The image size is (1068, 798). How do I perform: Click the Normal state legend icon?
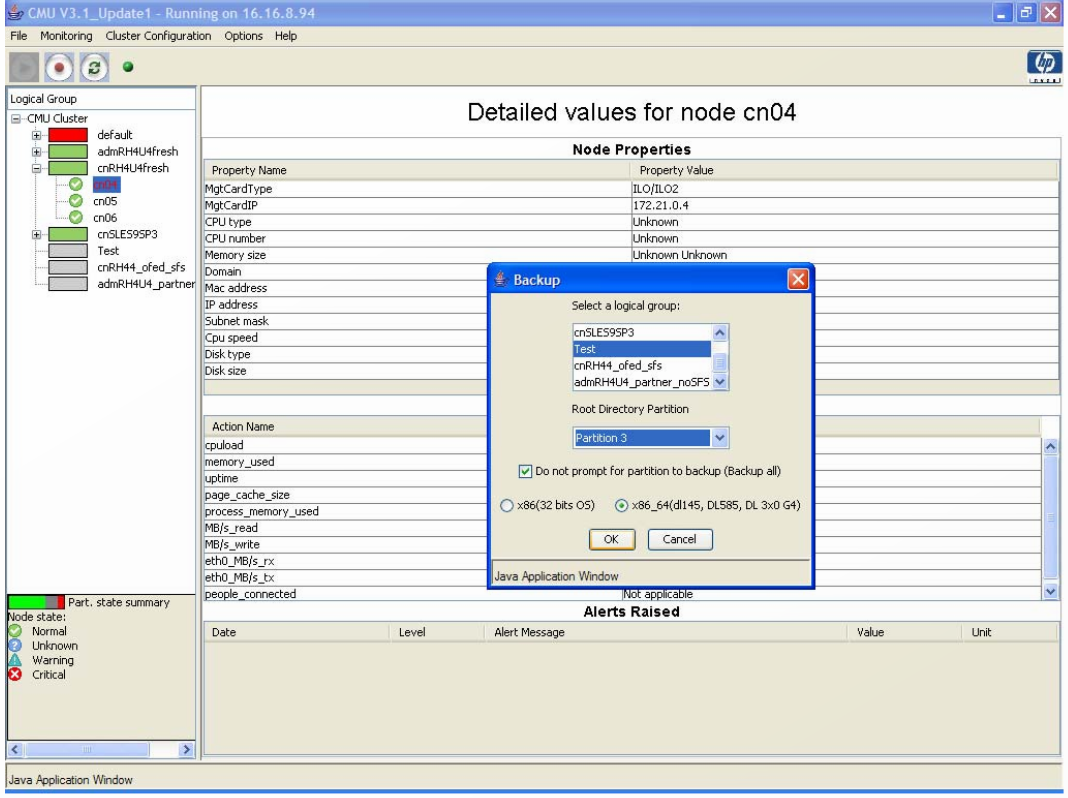tap(15, 631)
